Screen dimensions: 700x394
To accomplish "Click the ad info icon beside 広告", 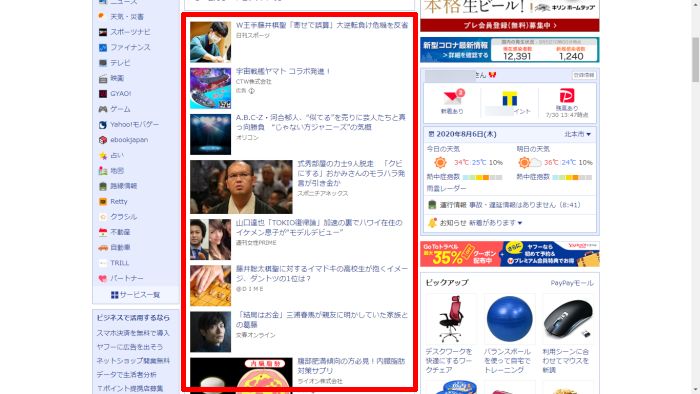I will 252,91.
